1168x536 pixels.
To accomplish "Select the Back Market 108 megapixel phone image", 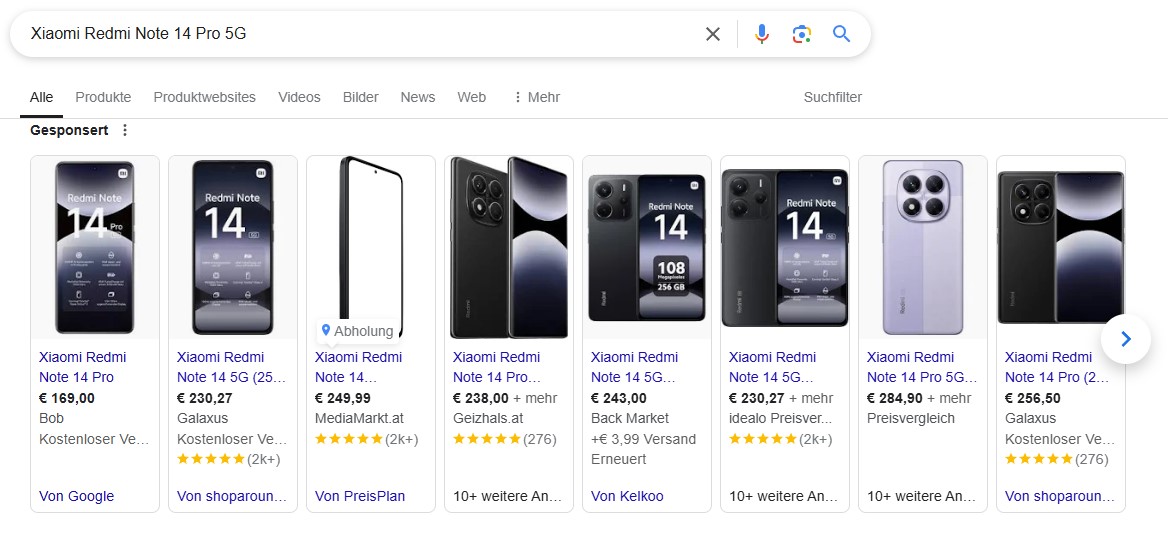I will point(647,247).
